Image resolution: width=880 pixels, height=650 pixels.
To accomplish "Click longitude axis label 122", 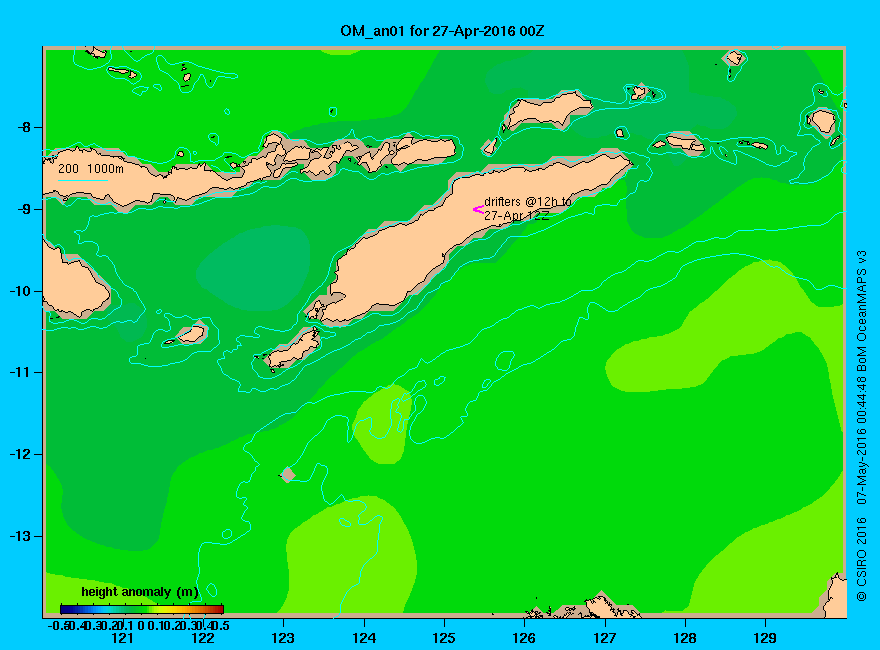I will click(x=203, y=638).
